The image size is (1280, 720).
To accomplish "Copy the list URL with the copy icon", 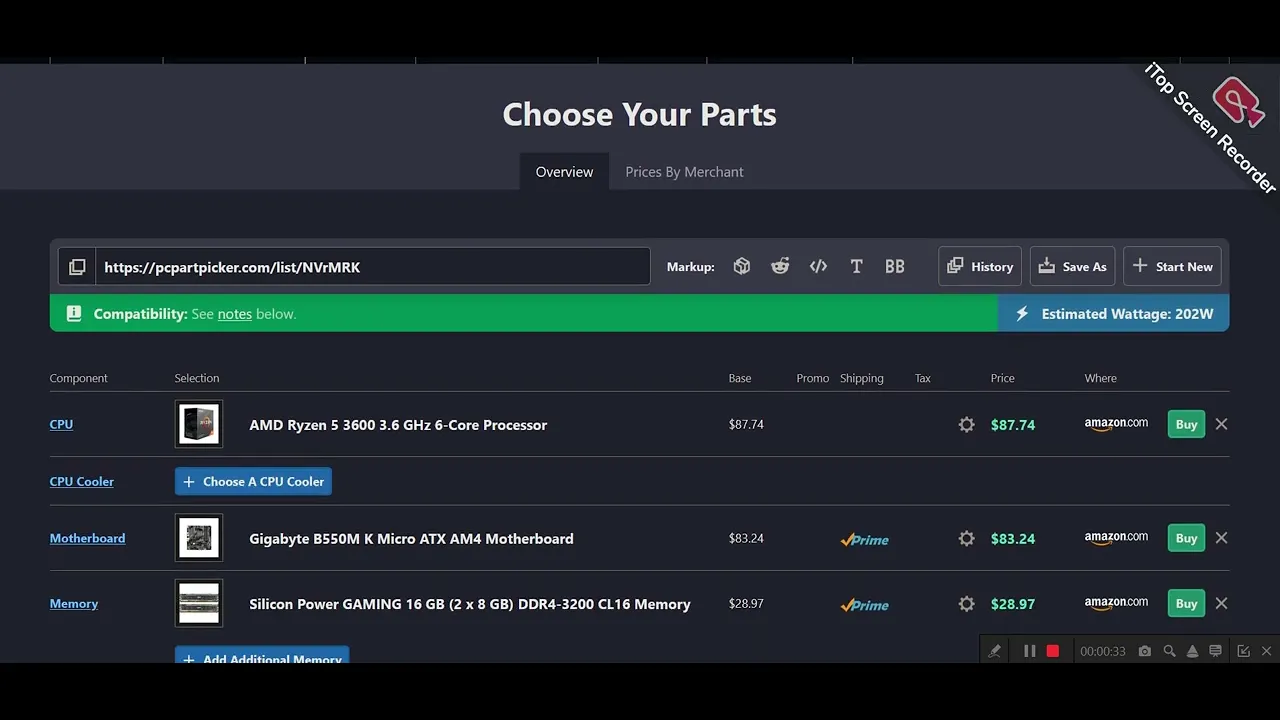I will point(77,267).
